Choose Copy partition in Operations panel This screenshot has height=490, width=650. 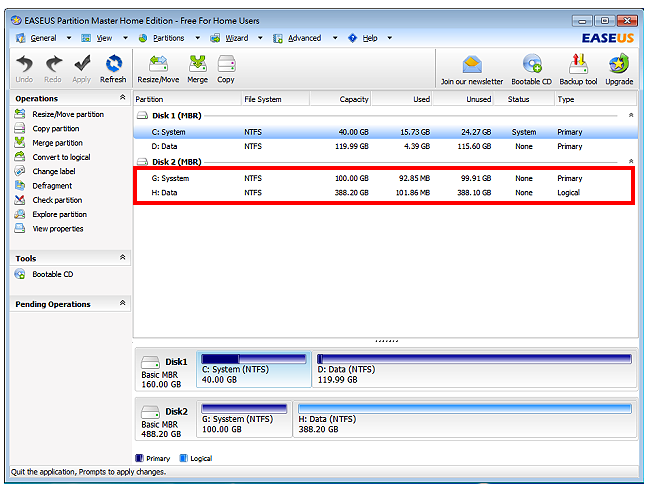(x=56, y=129)
